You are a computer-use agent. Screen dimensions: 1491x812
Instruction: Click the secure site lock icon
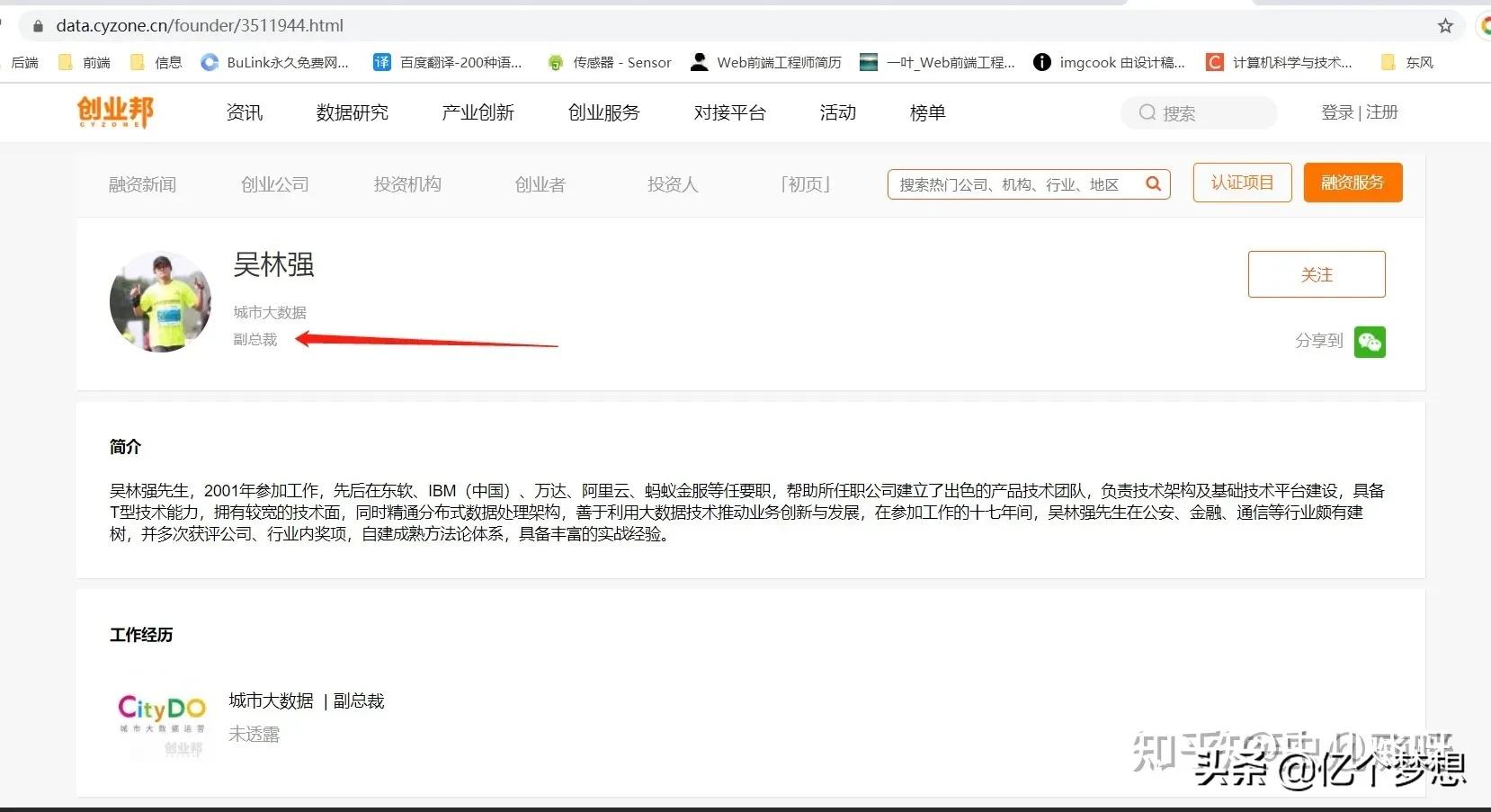click(x=37, y=25)
